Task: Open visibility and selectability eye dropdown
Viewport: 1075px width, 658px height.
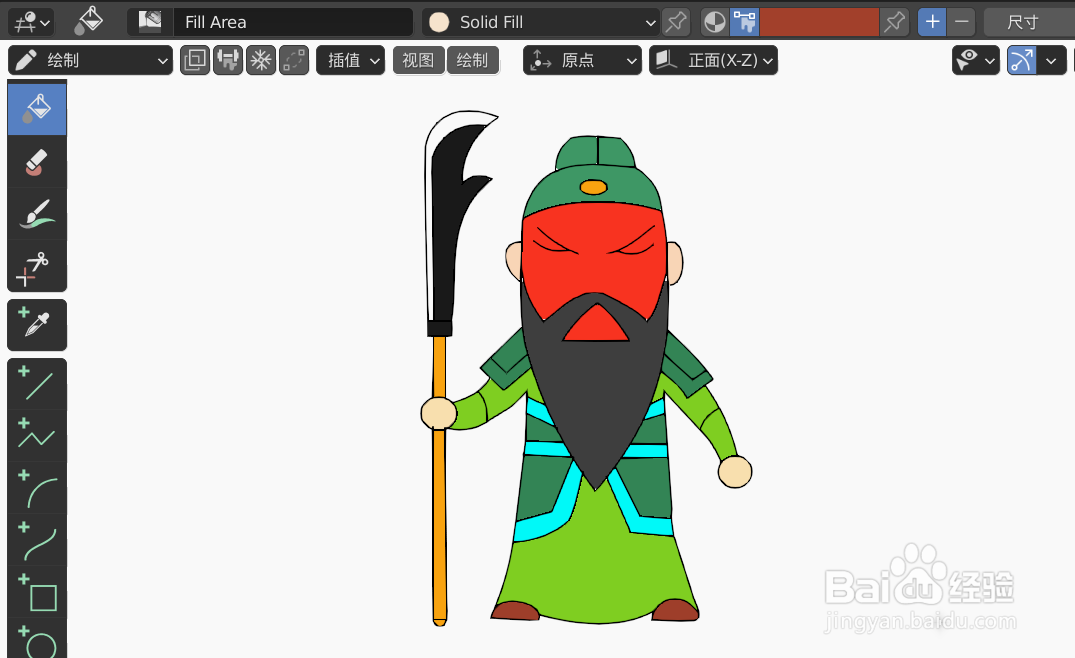Action: click(976, 60)
